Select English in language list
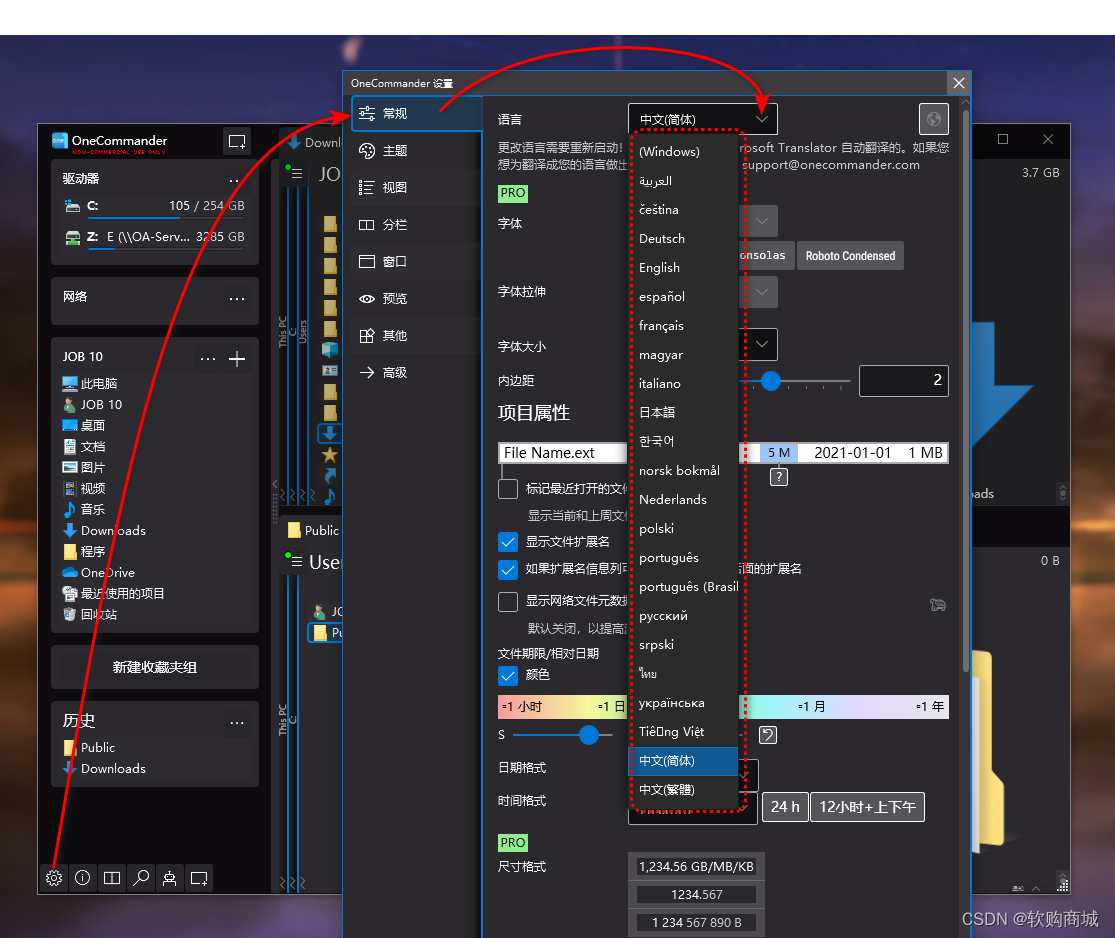 click(683, 267)
